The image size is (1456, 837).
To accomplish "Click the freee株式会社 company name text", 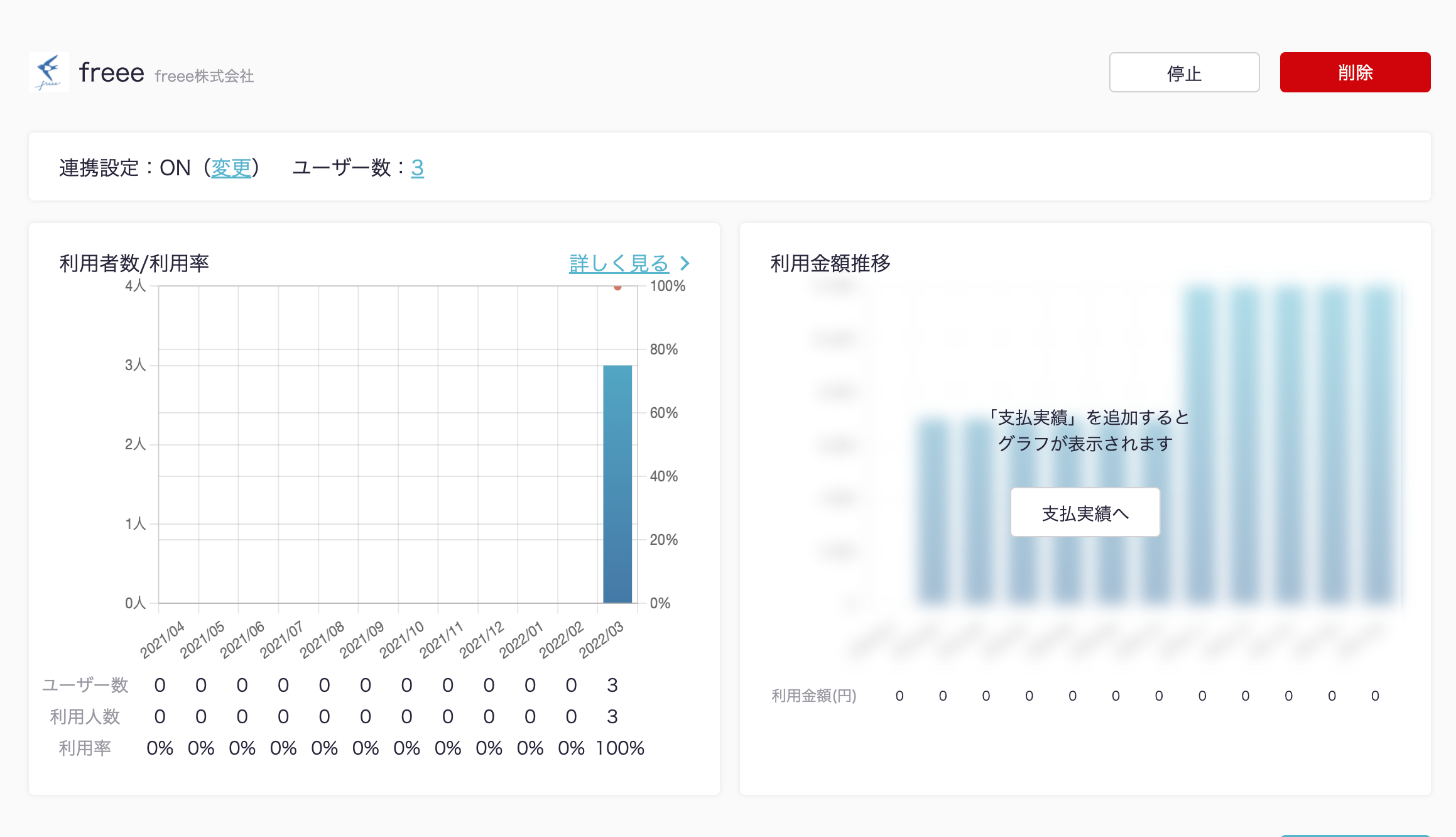I will [x=204, y=76].
